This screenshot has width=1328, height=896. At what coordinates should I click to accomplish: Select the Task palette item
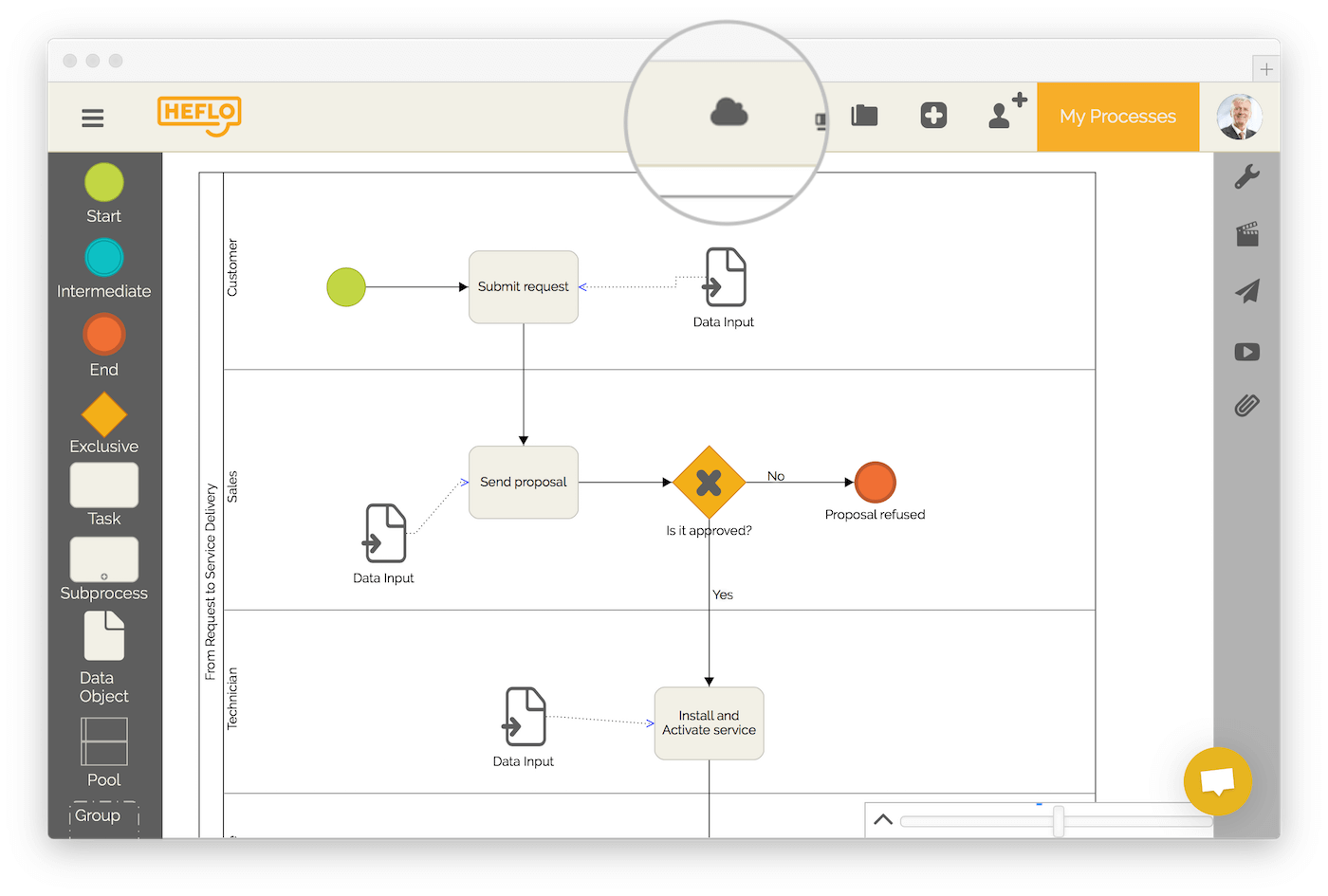click(104, 485)
